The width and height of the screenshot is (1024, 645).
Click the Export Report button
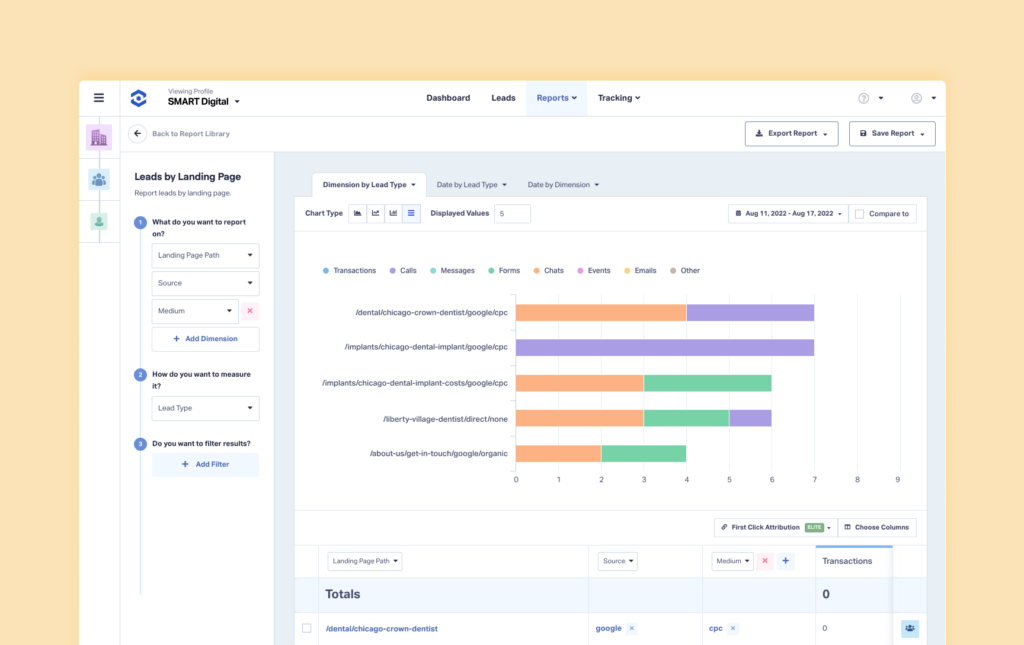pos(791,133)
